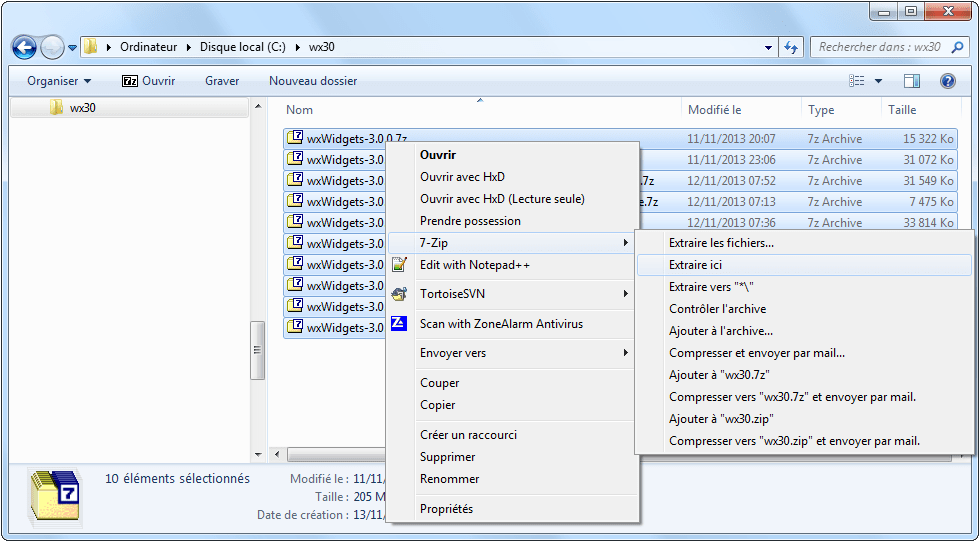Viewport: 980px width, 542px height.
Task: Change view with the view icon
Action: tap(856, 81)
